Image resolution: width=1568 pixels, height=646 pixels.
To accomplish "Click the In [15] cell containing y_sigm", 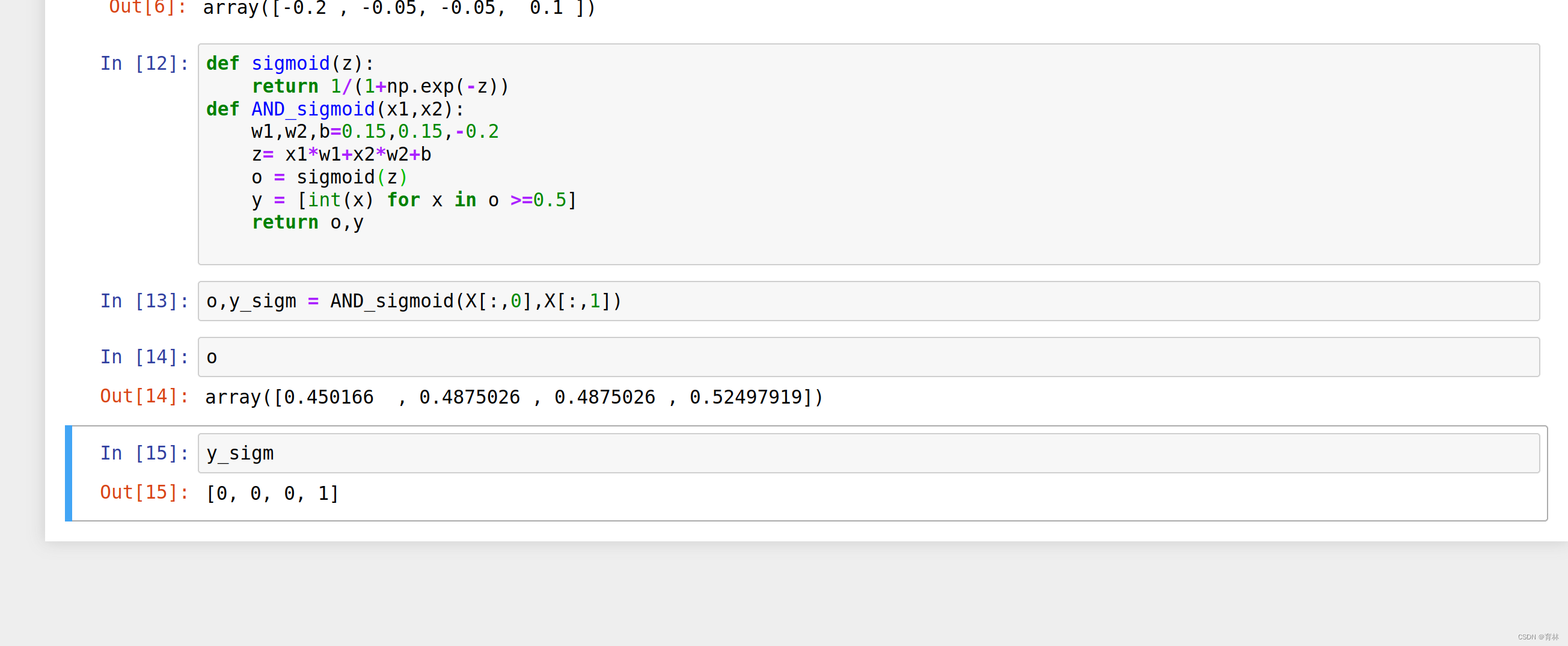I will 869,453.
